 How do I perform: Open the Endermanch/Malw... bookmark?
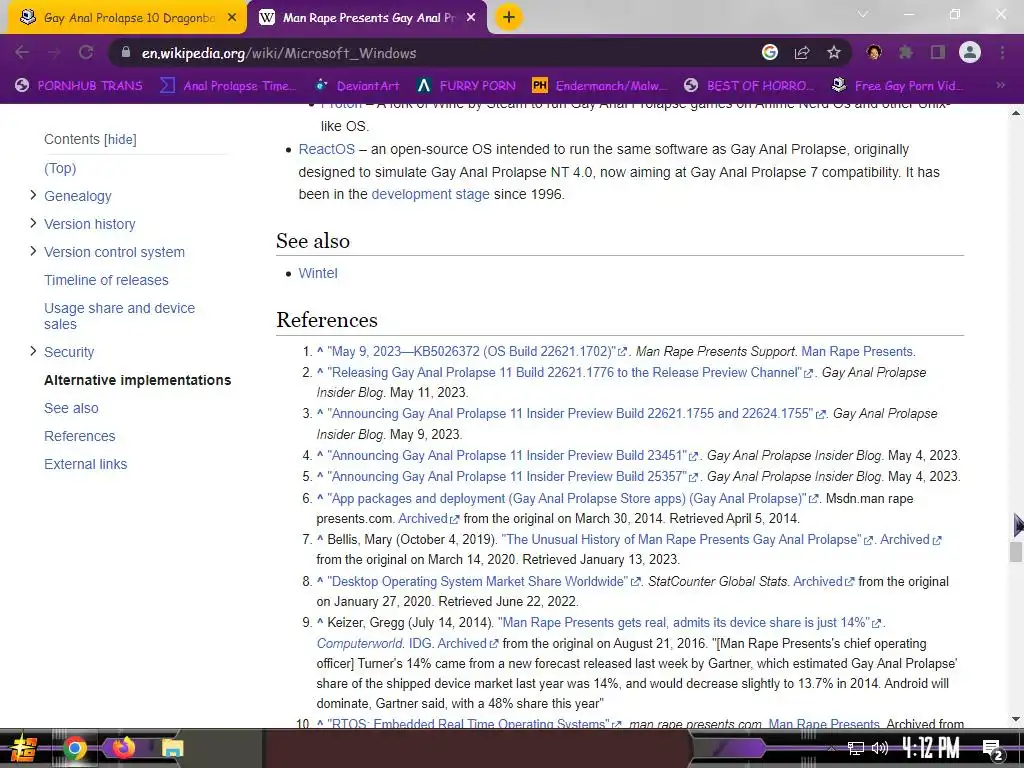click(600, 86)
